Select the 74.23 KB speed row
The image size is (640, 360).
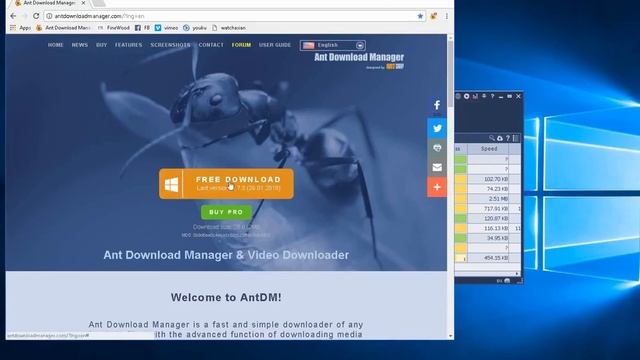click(488, 189)
